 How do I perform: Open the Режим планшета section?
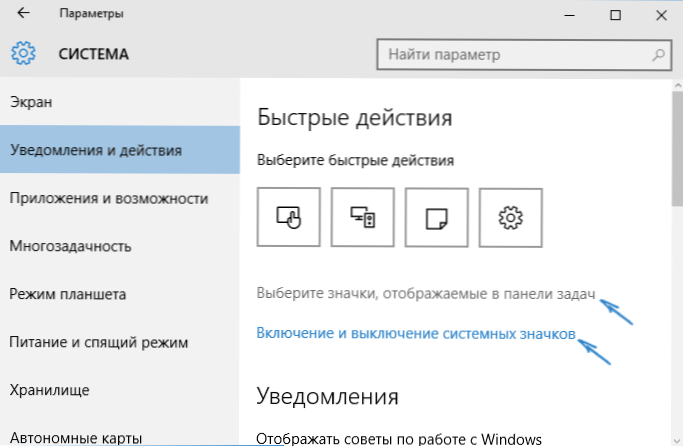[120, 294]
